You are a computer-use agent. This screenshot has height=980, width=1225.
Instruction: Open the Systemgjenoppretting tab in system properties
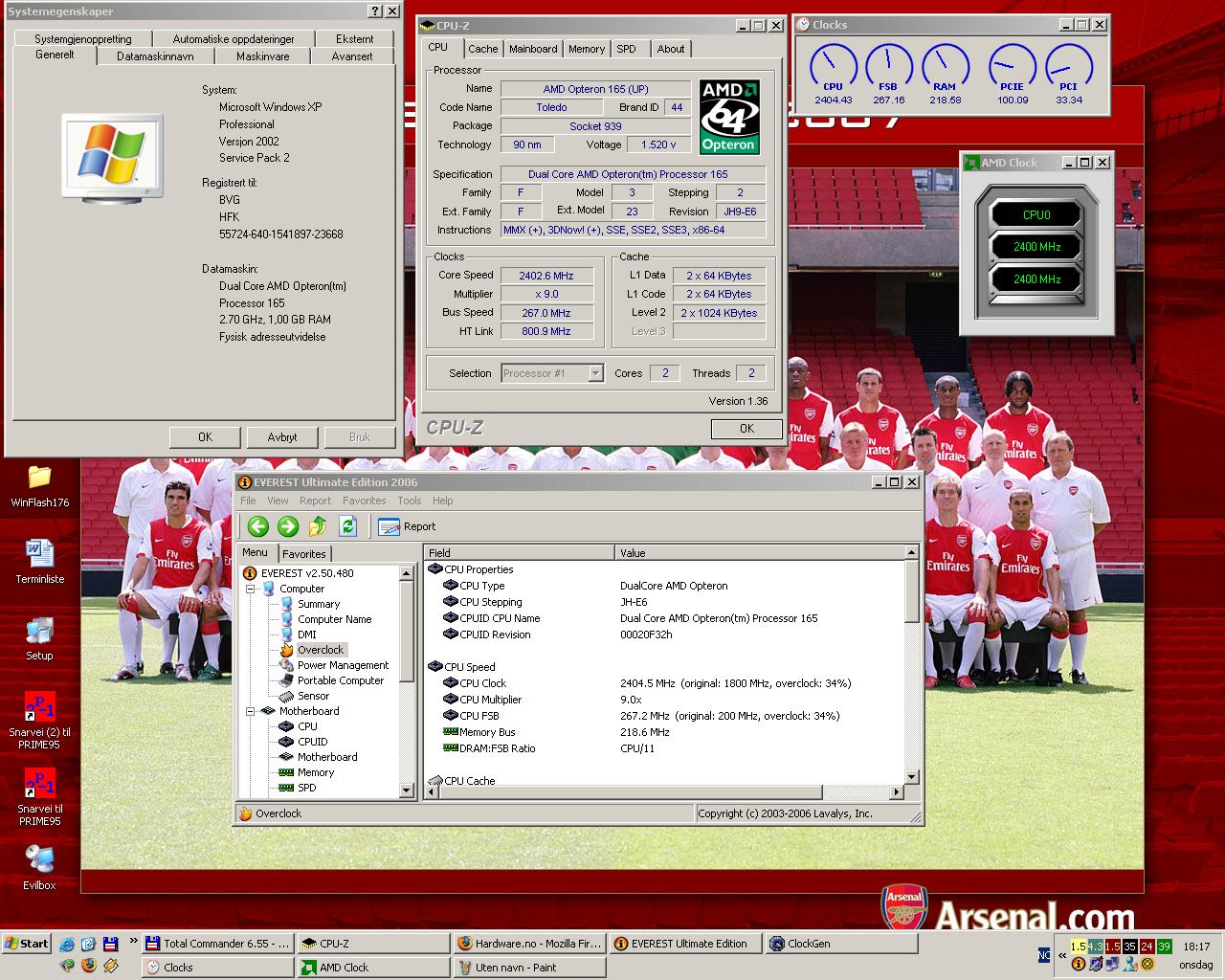[x=83, y=39]
